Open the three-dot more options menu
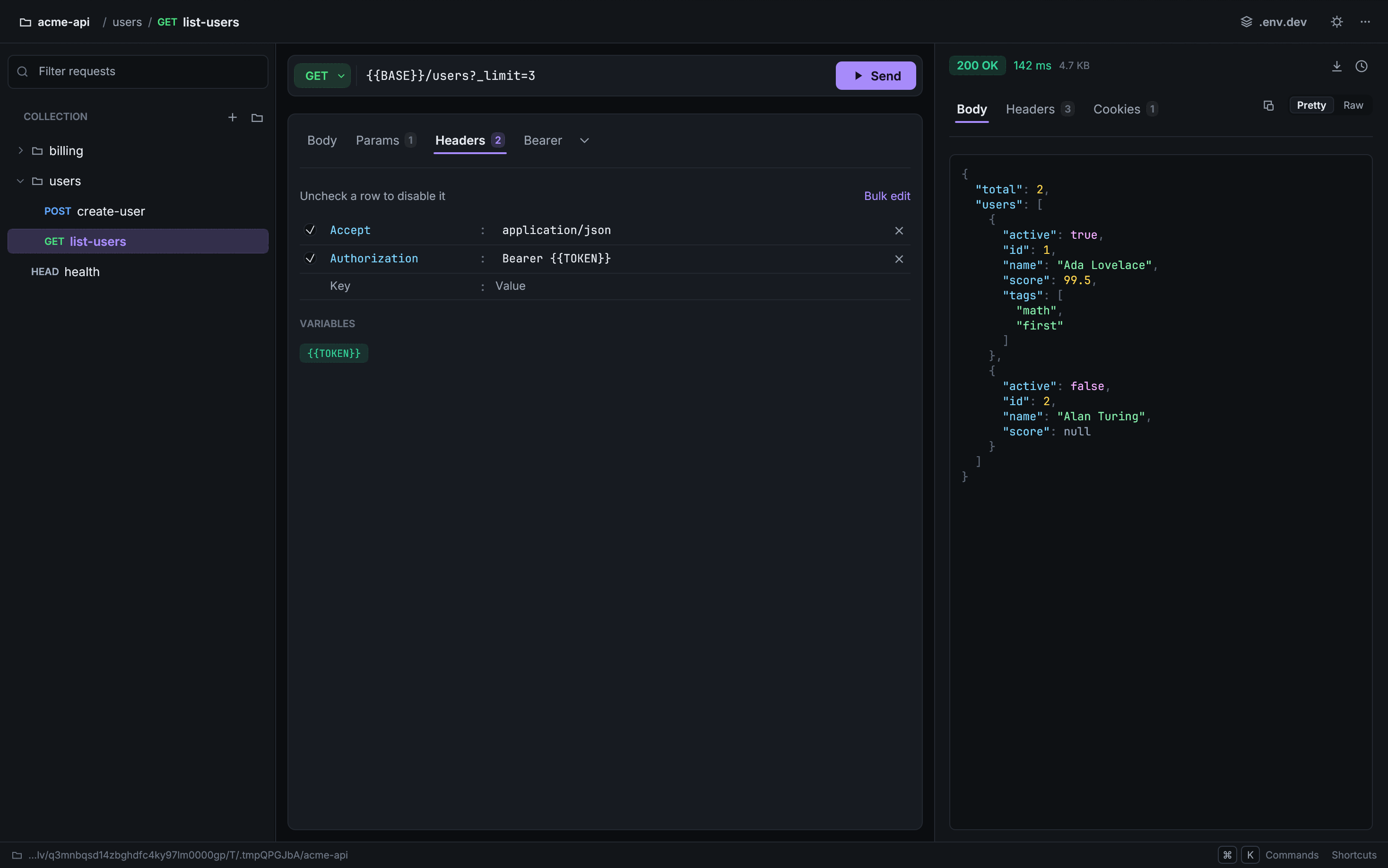Image resolution: width=1388 pixels, height=868 pixels. [1365, 22]
